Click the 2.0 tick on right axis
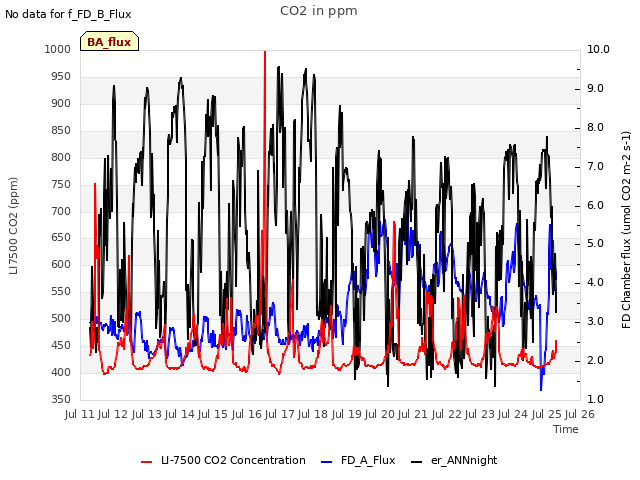This screenshot has height=480, width=640. pos(595,360)
